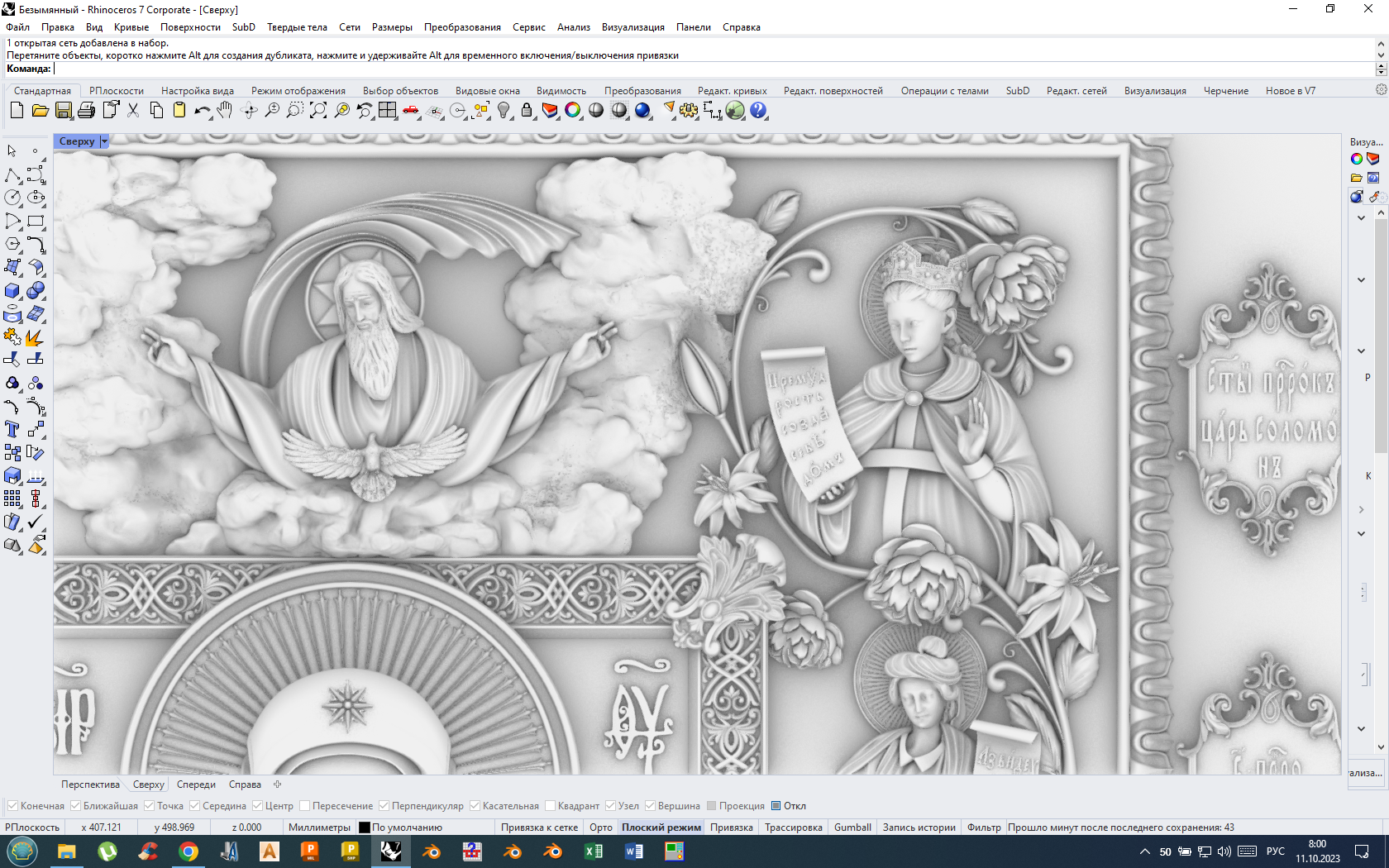Click the padlock Lock icon

[x=527, y=110]
